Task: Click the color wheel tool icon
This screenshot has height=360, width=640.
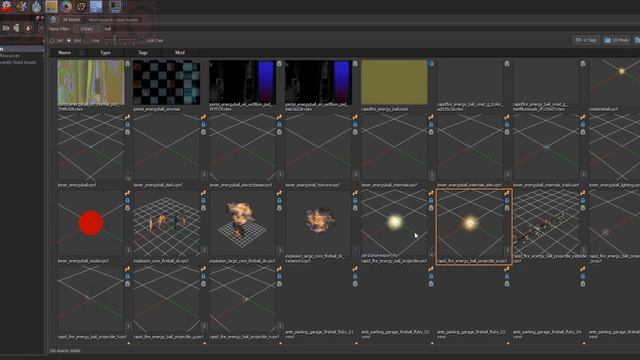Action: point(66,6)
